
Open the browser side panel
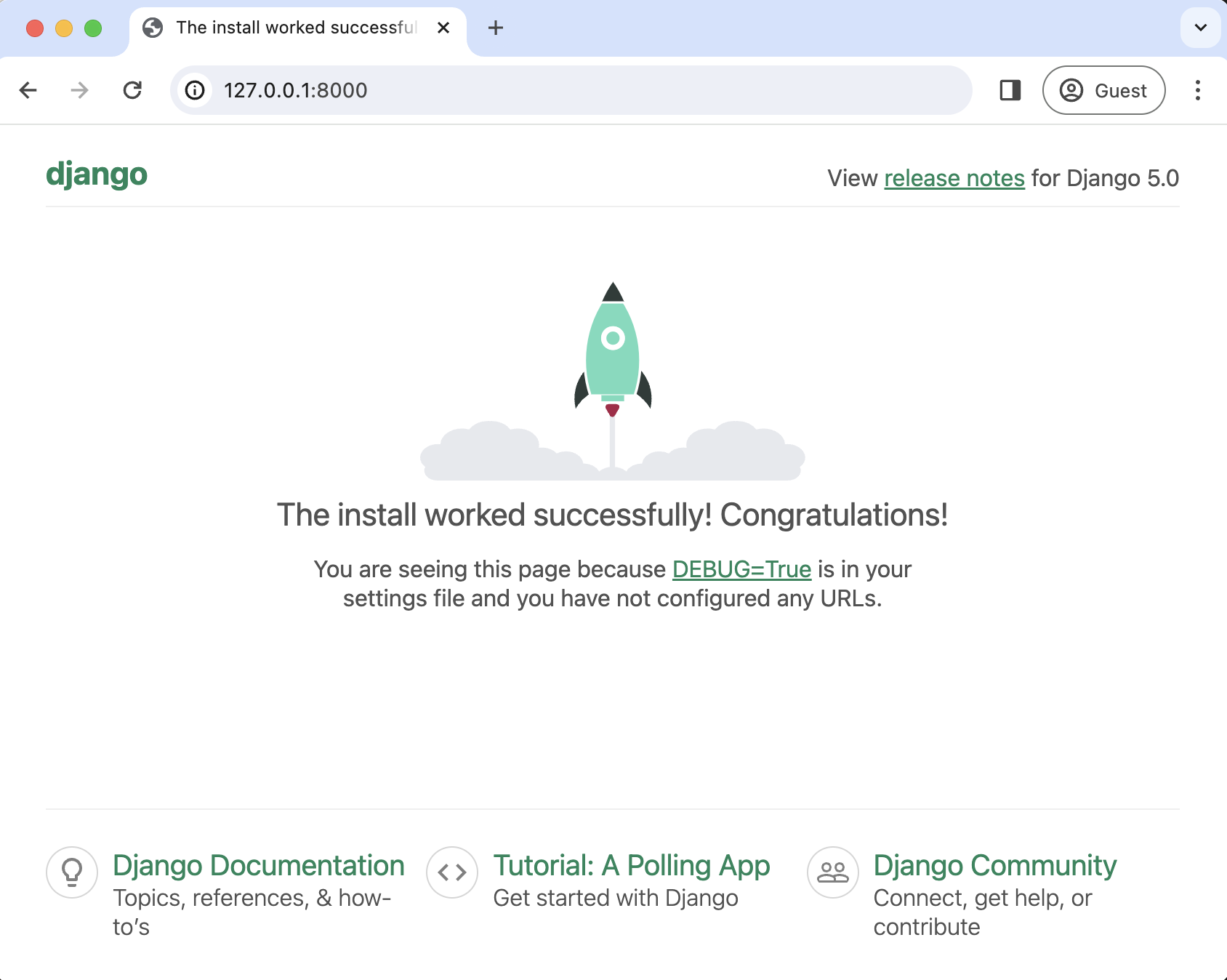[1010, 90]
